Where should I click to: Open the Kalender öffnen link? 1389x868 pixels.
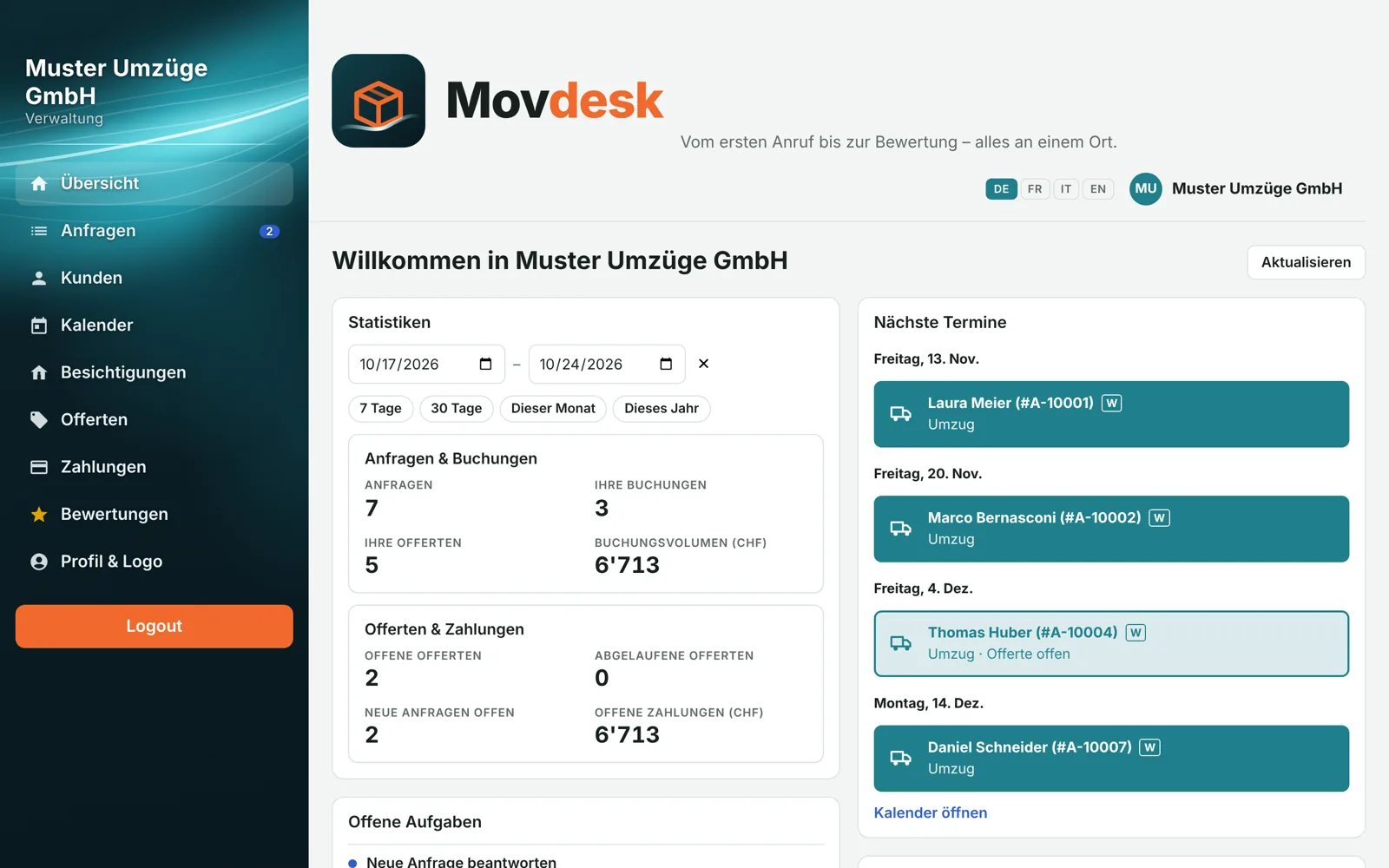coord(931,812)
